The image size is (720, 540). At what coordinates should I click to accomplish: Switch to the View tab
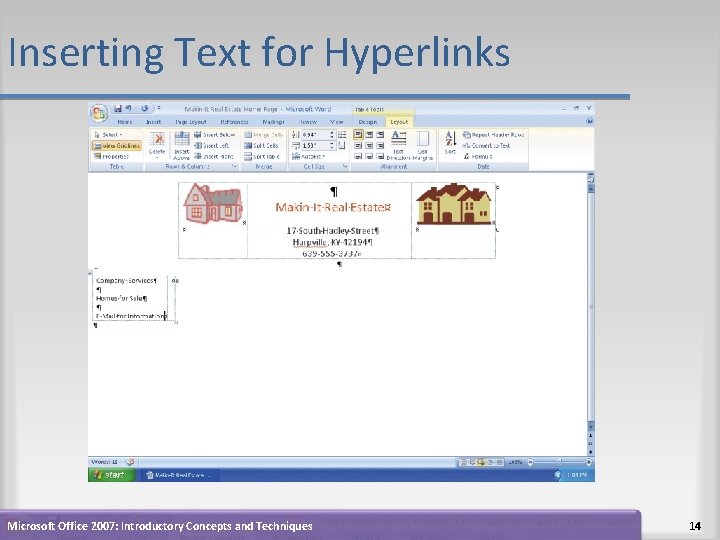point(337,122)
